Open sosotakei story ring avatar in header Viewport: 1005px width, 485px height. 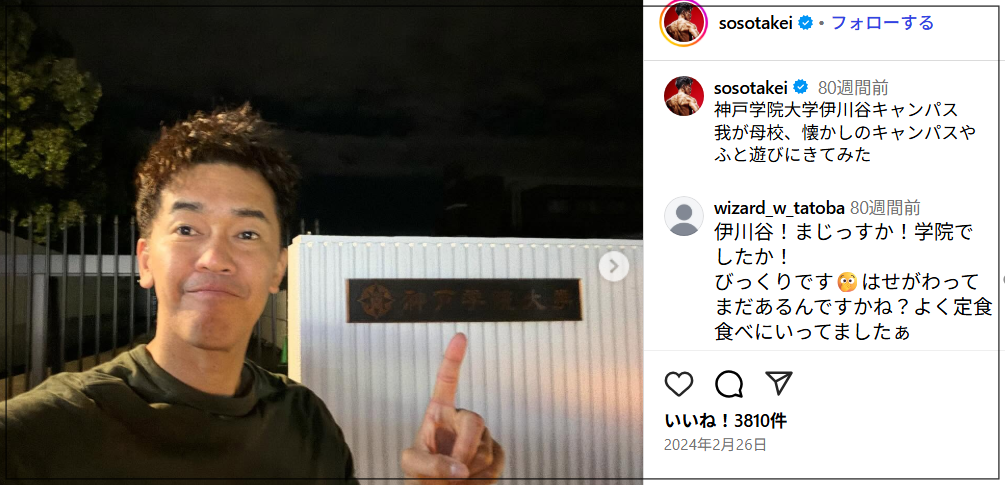click(x=684, y=24)
